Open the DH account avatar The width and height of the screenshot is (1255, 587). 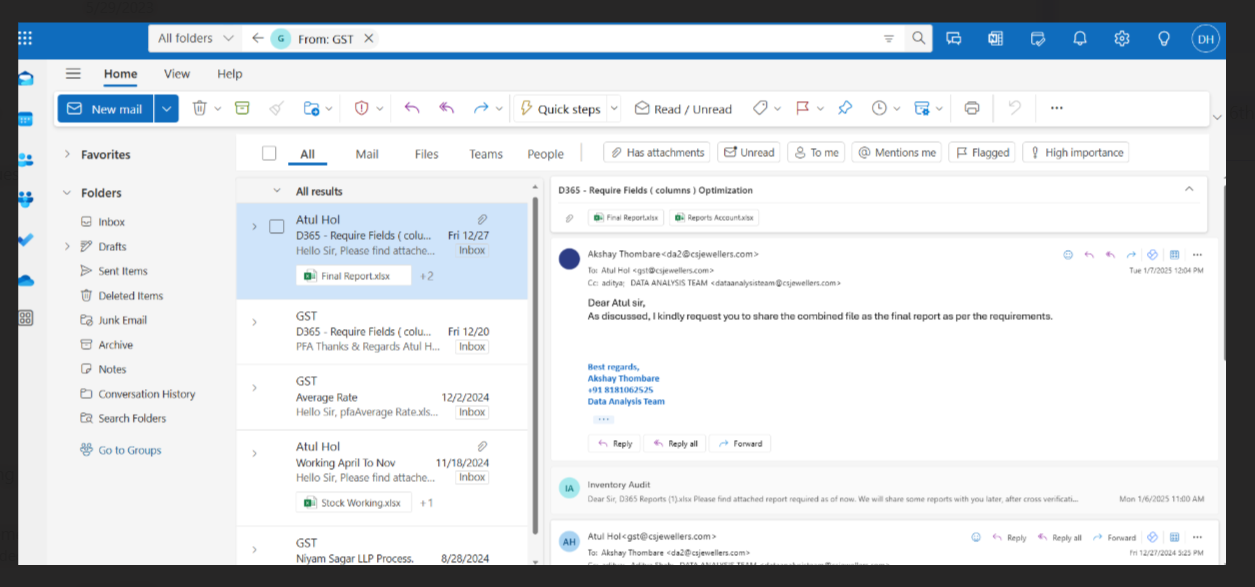[x=1205, y=38]
